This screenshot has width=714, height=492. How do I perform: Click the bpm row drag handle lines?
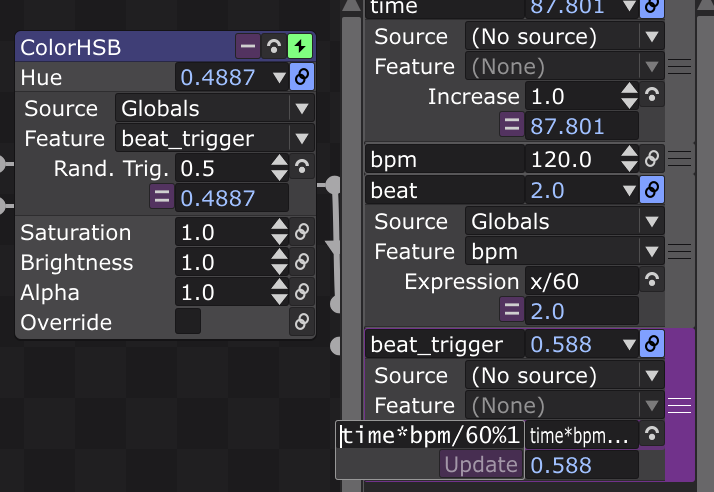679,159
